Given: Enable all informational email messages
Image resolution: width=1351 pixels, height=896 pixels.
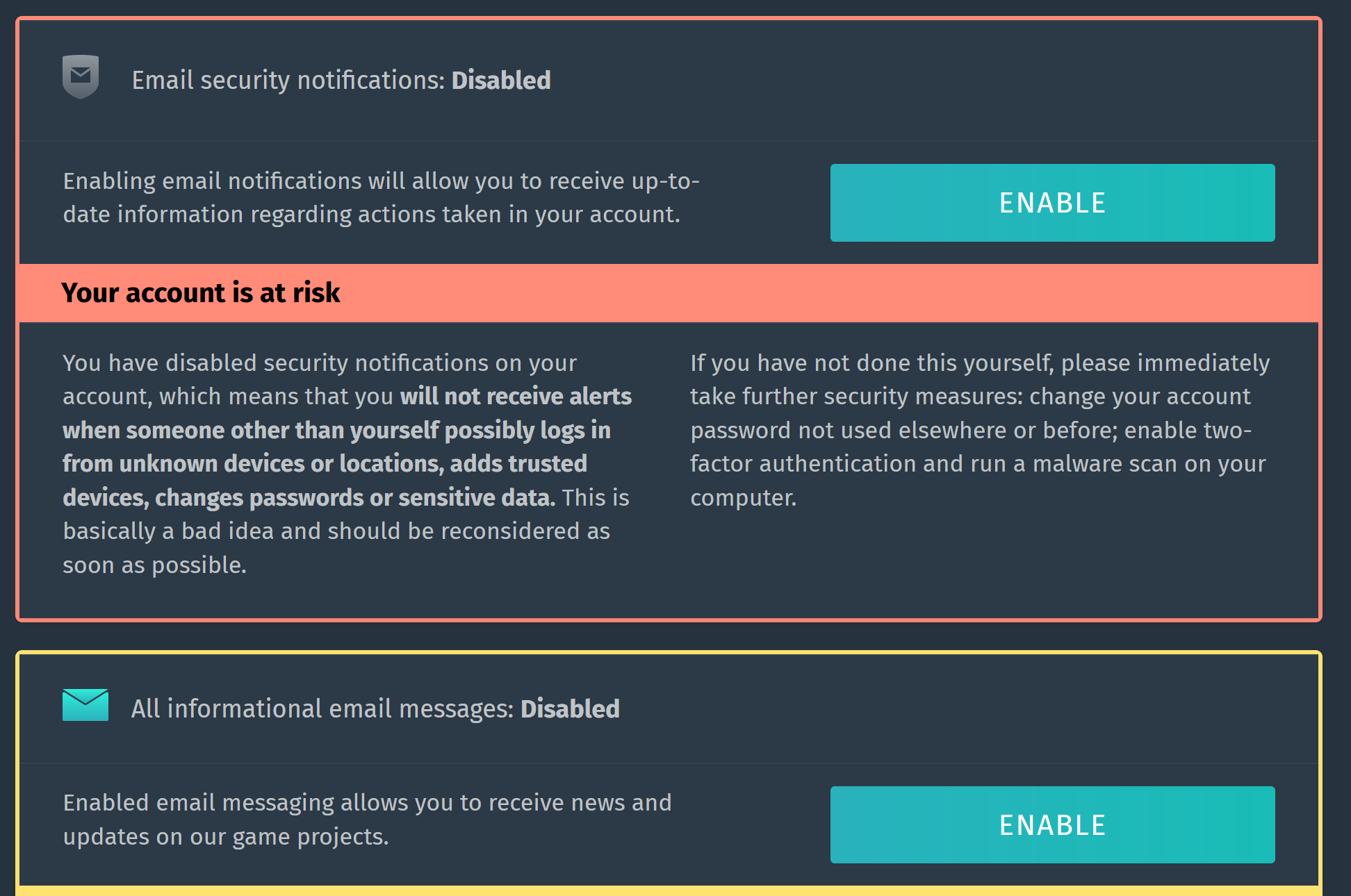Looking at the screenshot, I should 1051,824.
